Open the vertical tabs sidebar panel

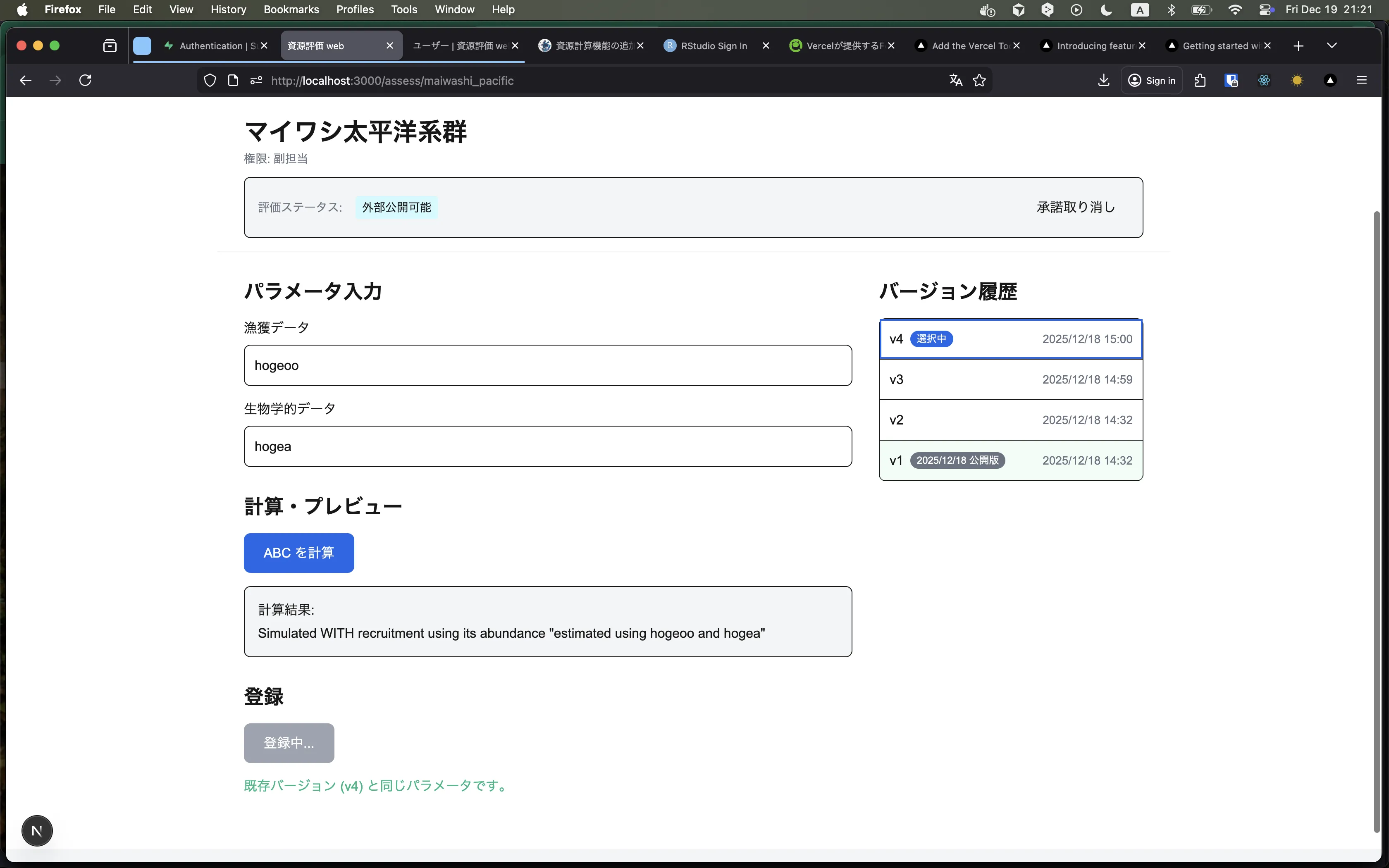[110, 45]
